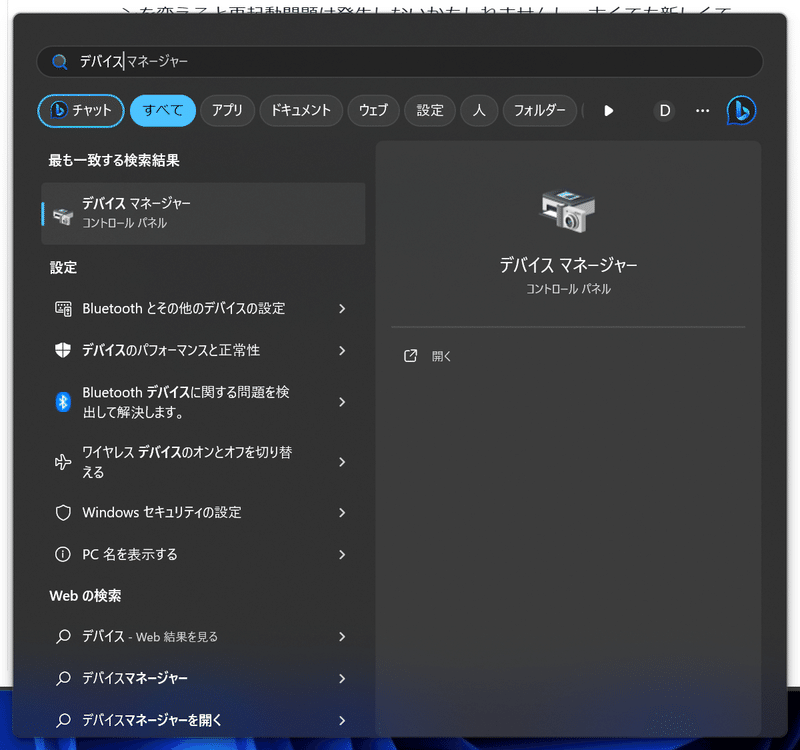Click large Device Manager icon in preview pane
Screen dimensions: 800x750
pos(568,211)
